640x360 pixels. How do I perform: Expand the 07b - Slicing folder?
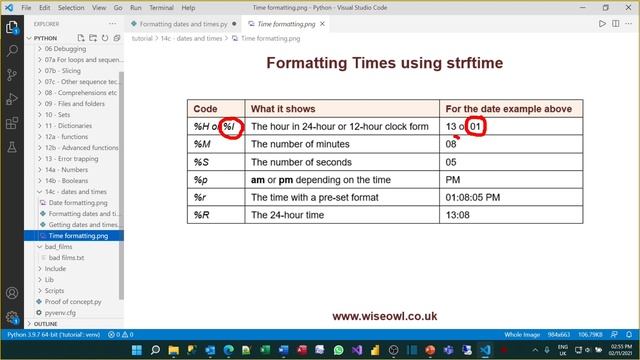62,71
